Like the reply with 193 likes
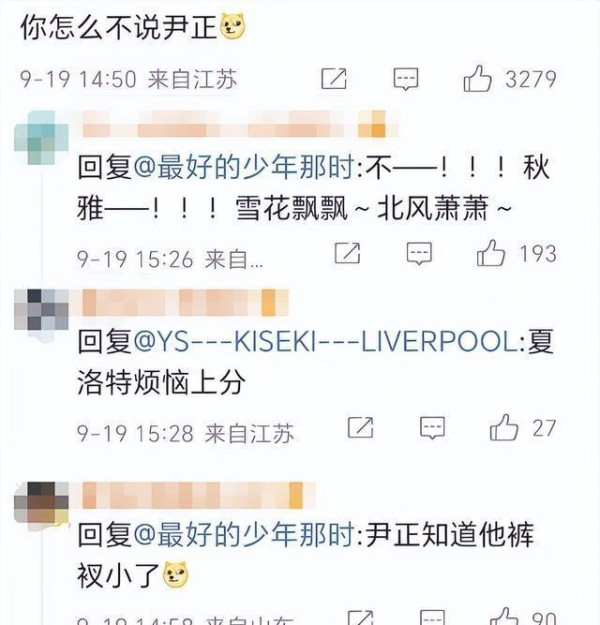 (491, 253)
